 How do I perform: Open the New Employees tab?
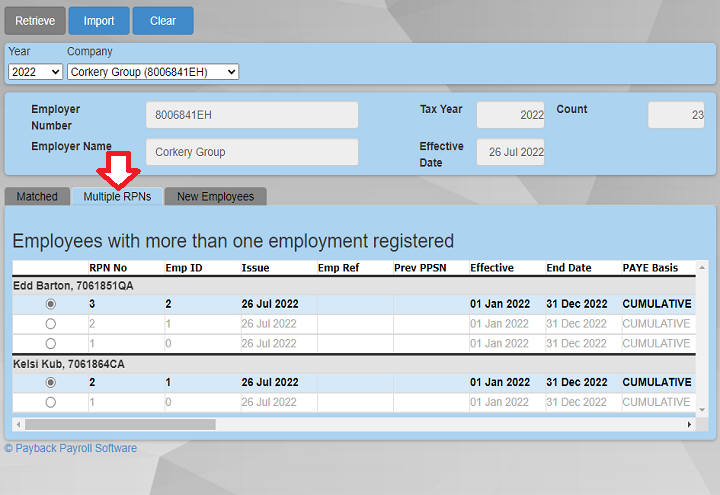click(x=215, y=197)
